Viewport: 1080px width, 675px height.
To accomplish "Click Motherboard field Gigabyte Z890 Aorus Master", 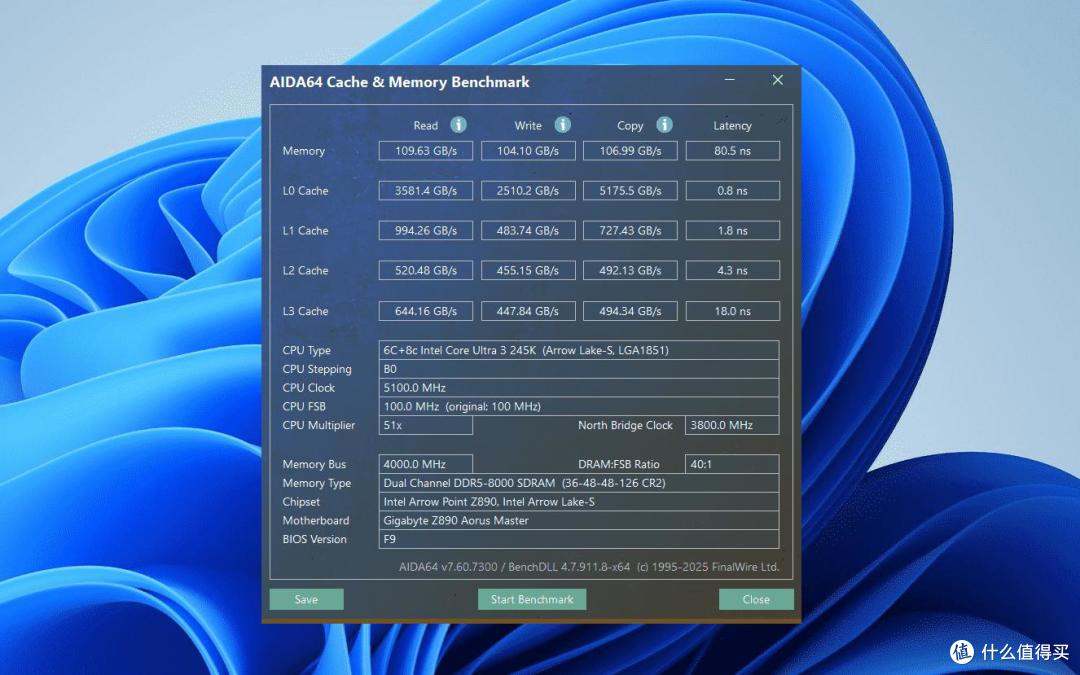I will [579, 520].
